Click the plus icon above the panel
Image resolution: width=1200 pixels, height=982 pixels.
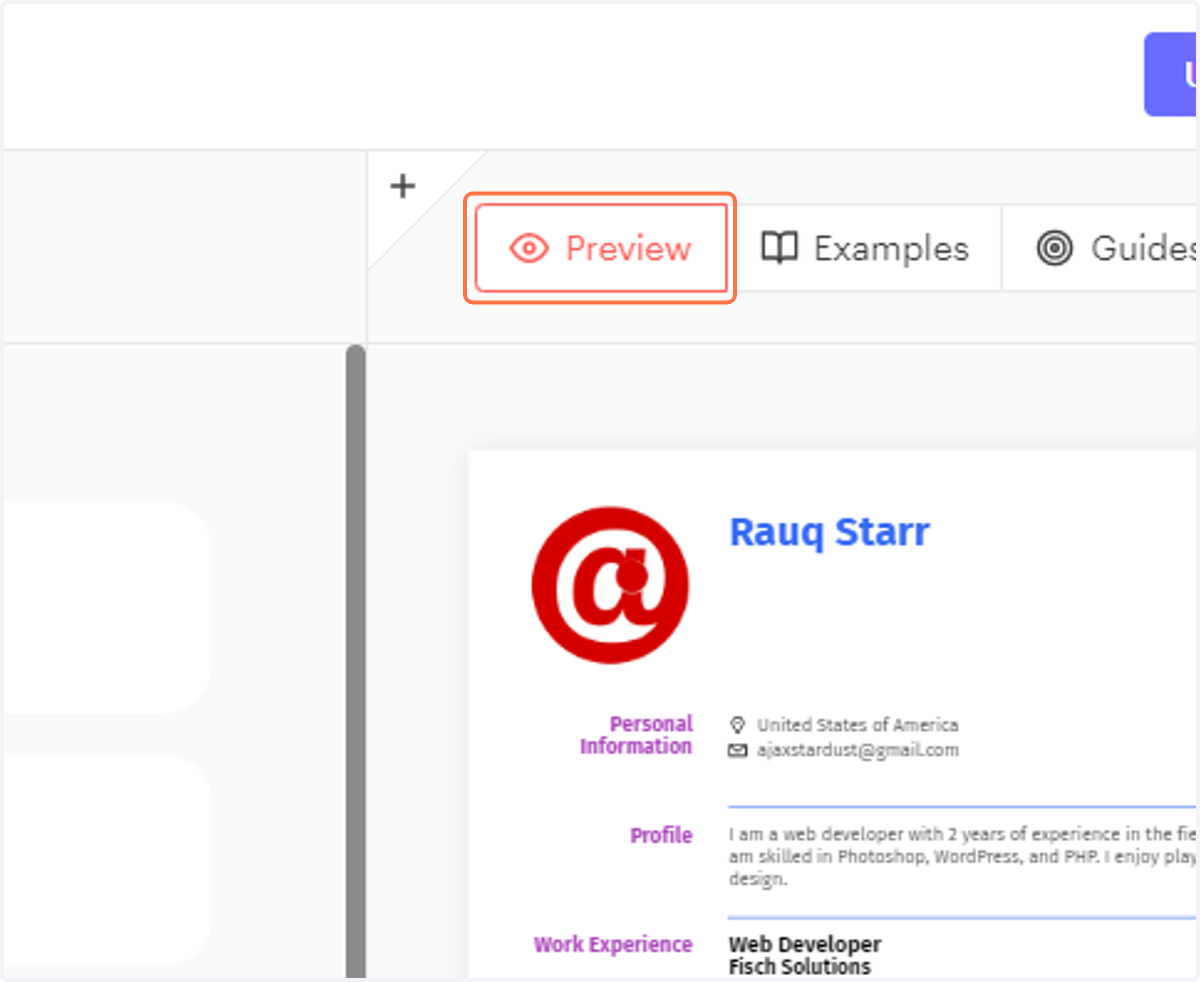click(x=402, y=186)
